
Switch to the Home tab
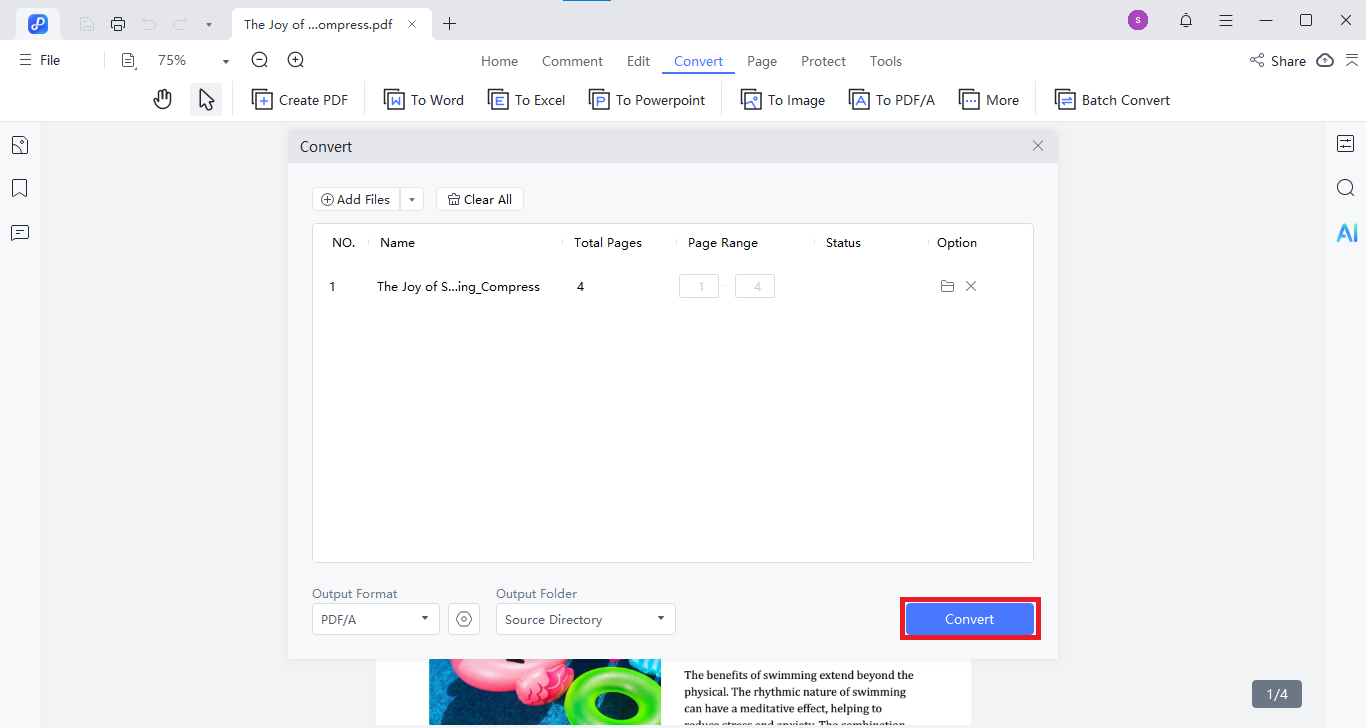tap(499, 61)
